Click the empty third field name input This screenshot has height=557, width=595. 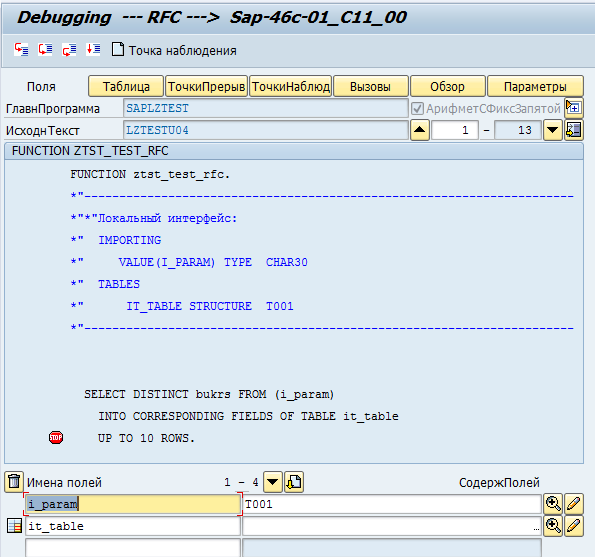(x=133, y=548)
